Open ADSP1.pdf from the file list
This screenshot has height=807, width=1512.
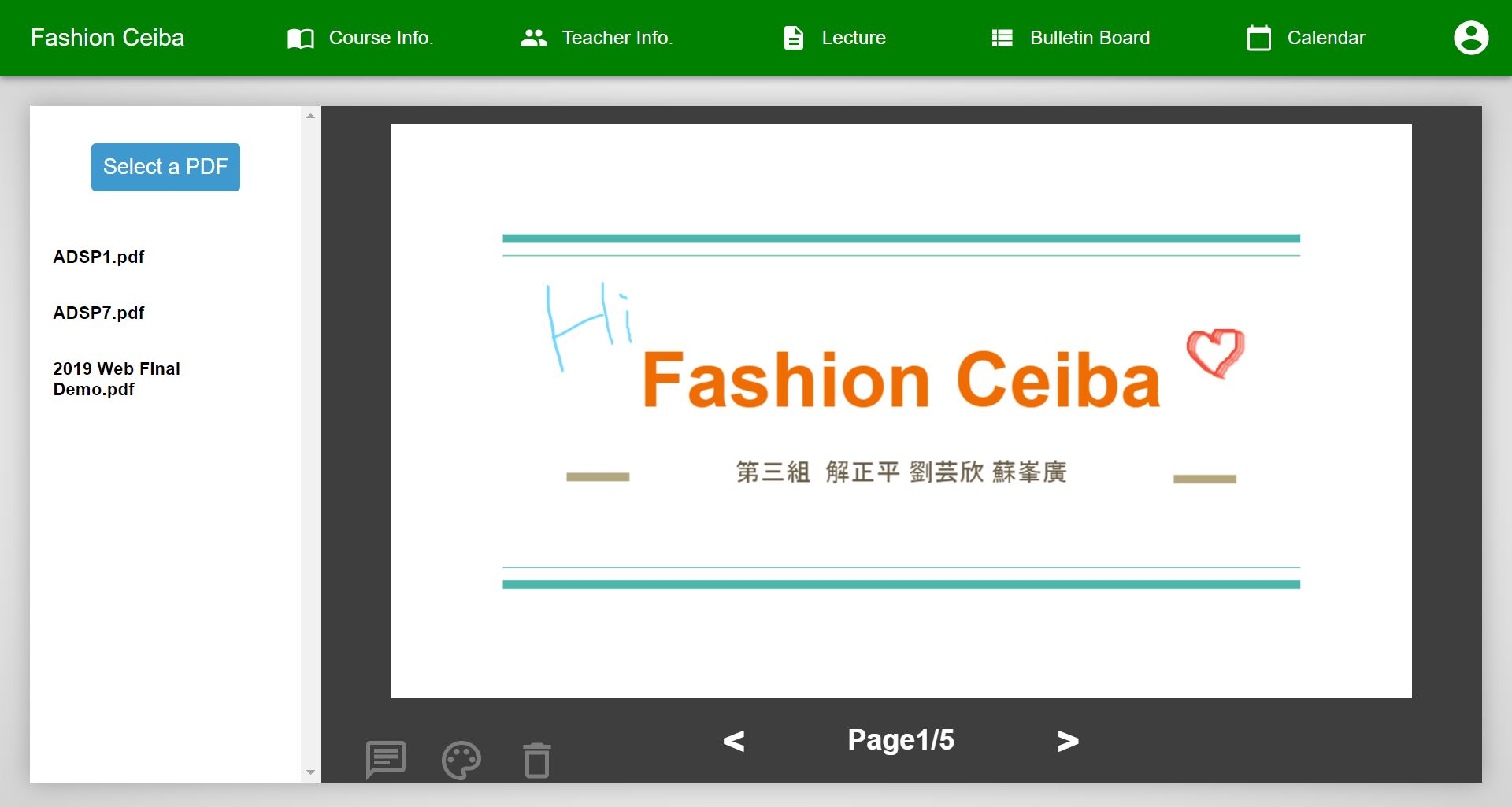pyautogui.click(x=98, y=257)
